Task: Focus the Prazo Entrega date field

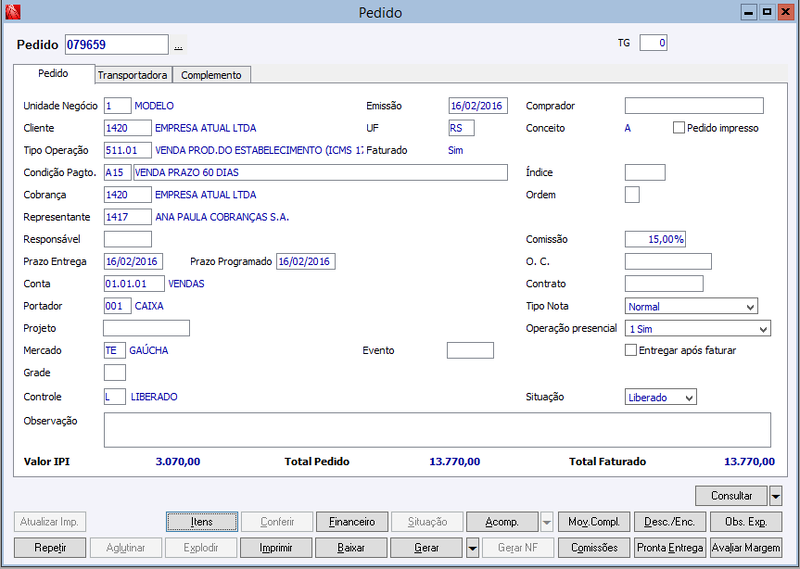Action: click(x=133, y=261)
